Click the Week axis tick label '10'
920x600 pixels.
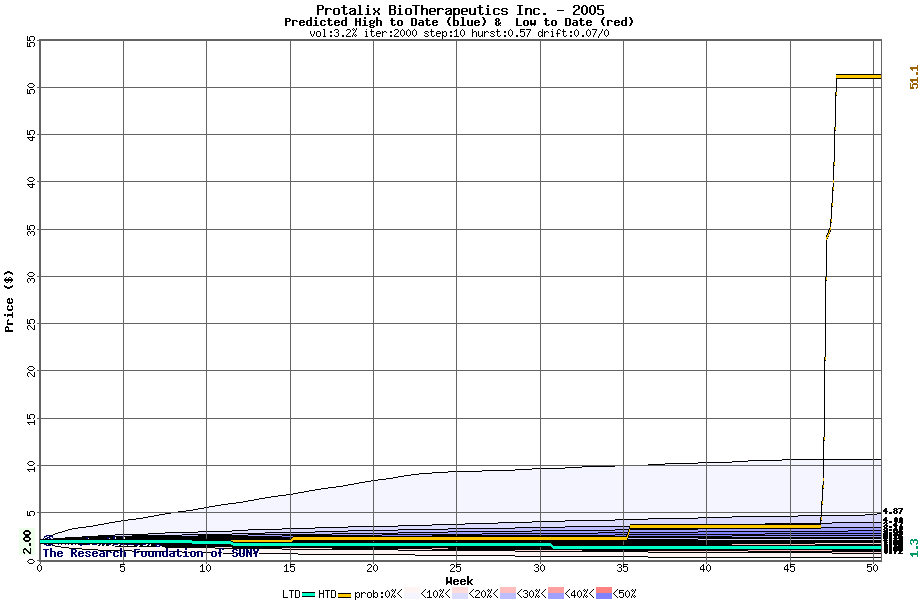pyautogui.click(x=206, y=568)
